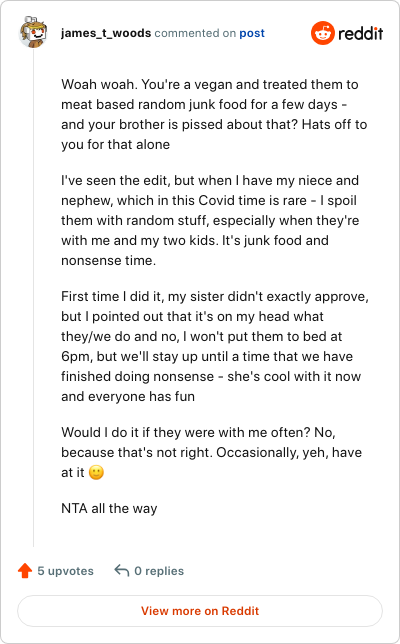Click the orange Reddit Snoo logo icon
400x644 pixels.
click(x=323, y=33)
